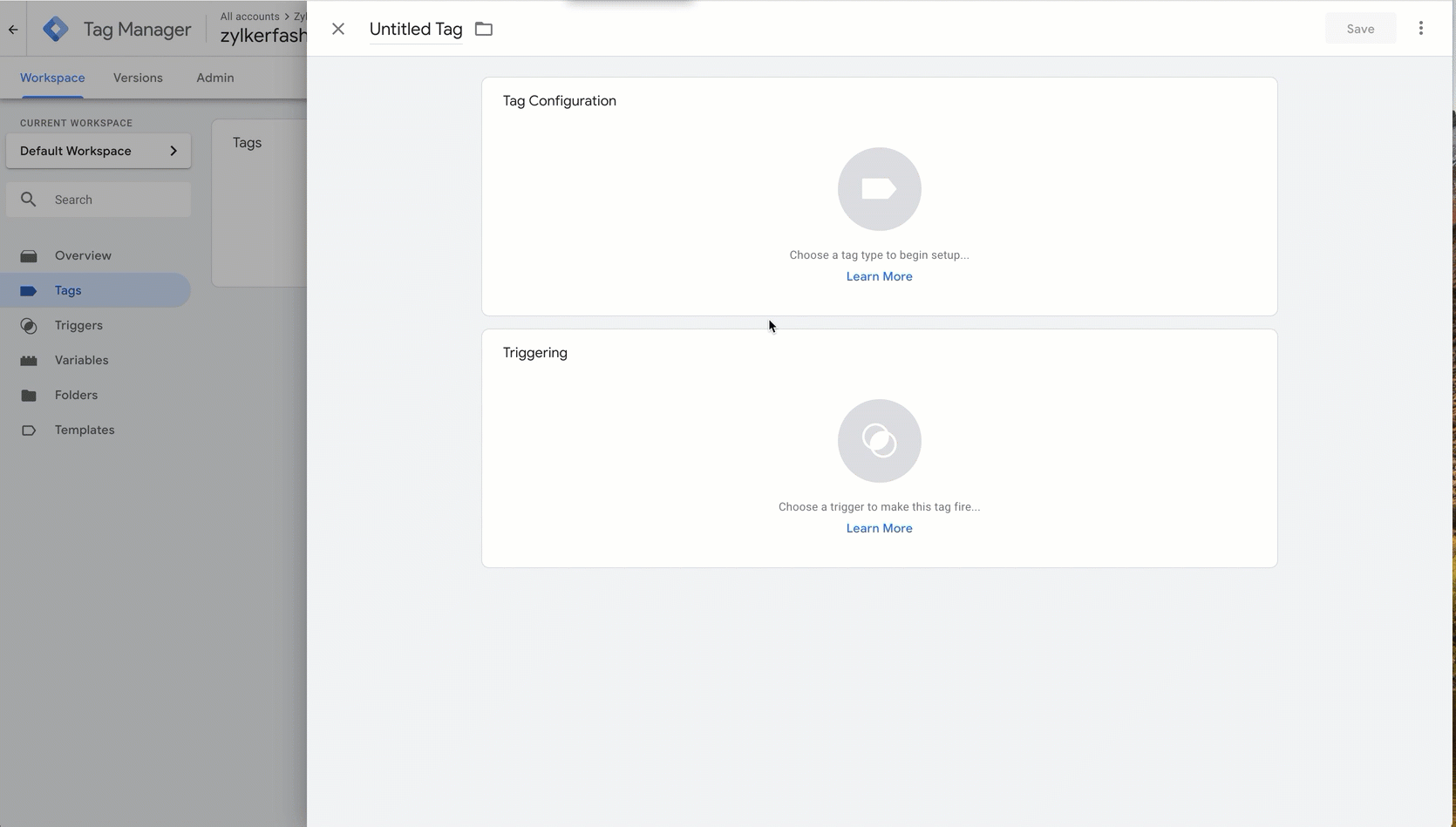Open Triggers in the sidebar
The height and width of the screenshot is (827, 1456).
coord(95,325)
